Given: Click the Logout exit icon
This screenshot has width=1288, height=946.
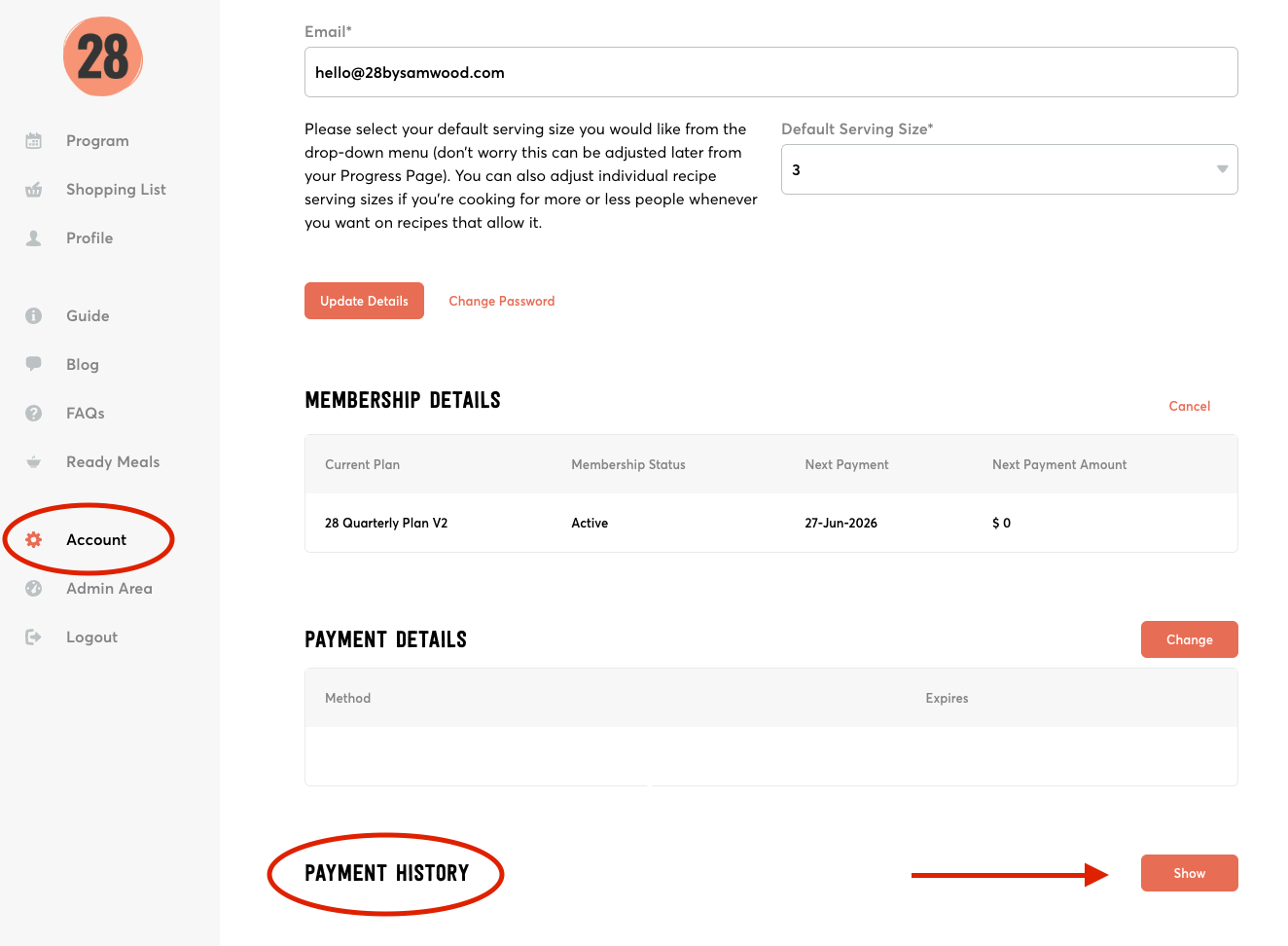Looking at the screenshot, I should 33,637.
